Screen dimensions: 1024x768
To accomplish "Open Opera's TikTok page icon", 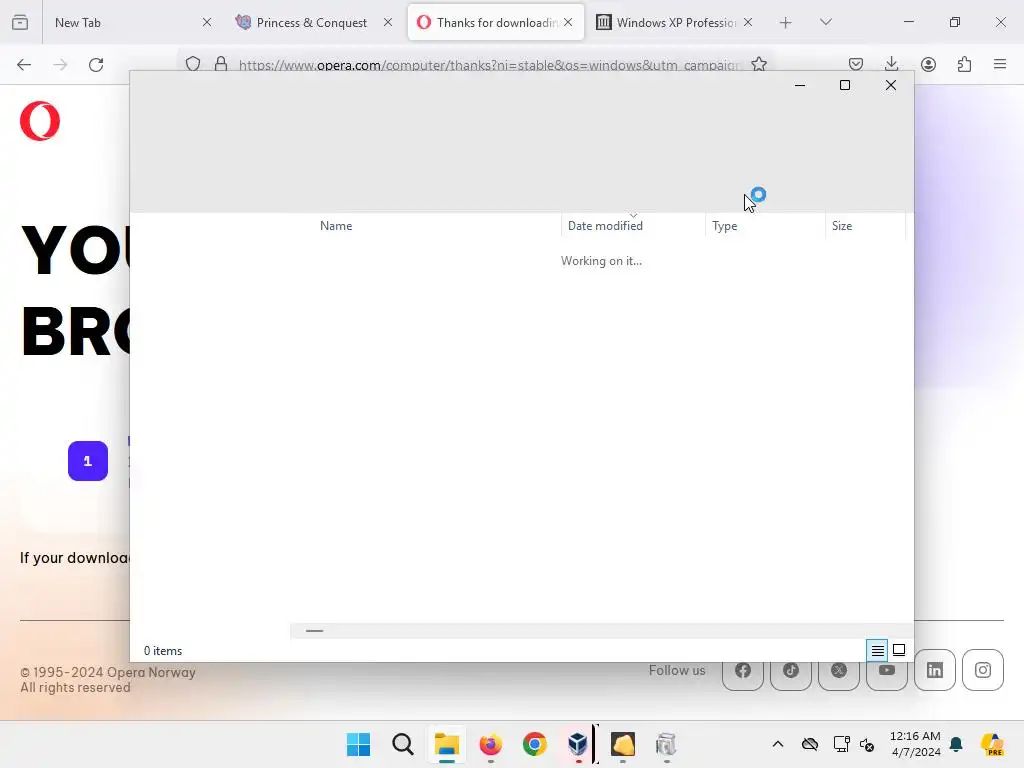I will coord(791,671).
